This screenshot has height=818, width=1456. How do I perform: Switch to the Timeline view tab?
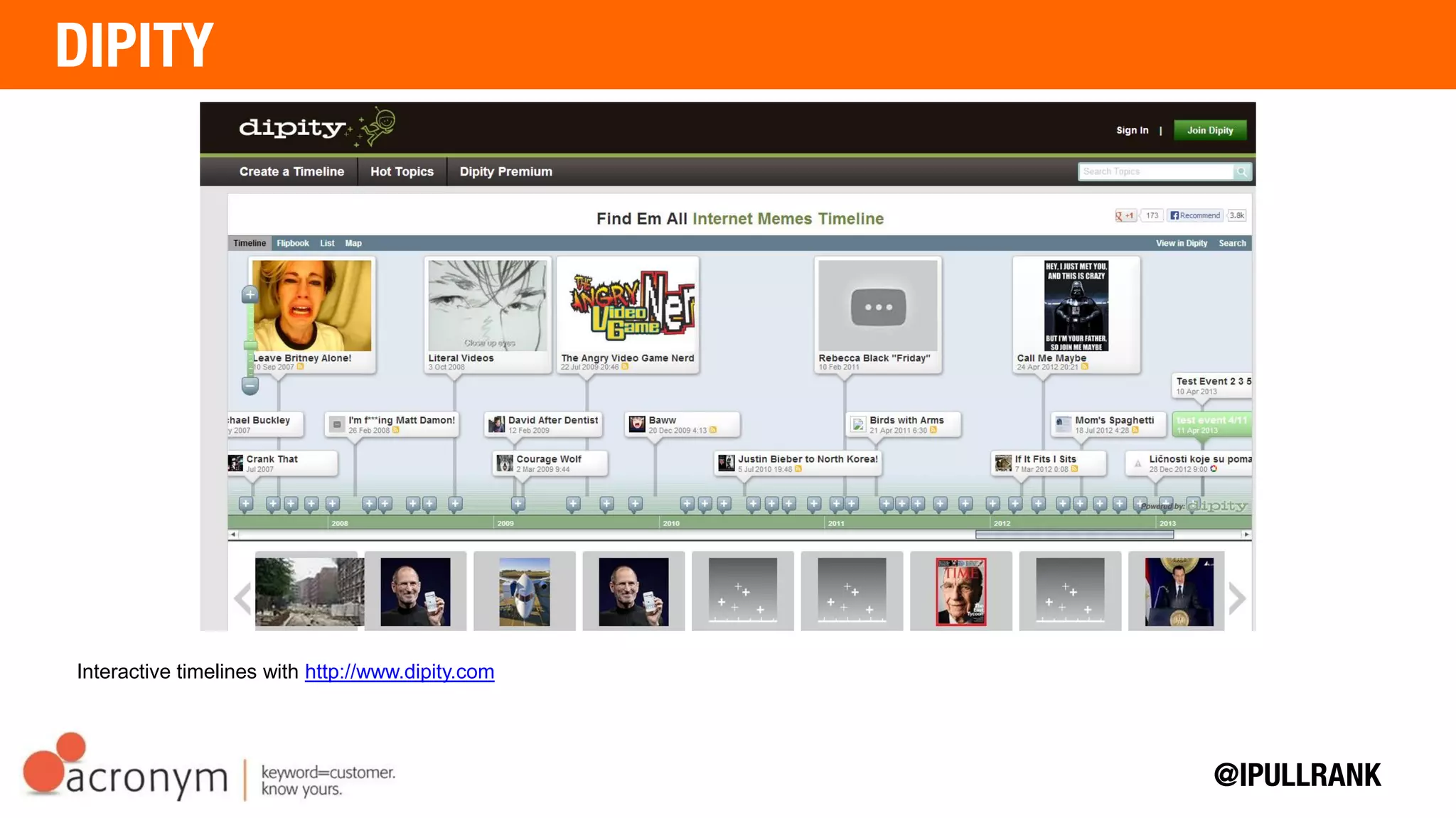tap(250, 243)
